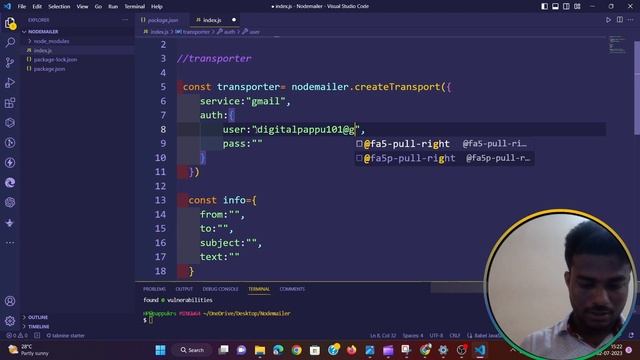The width and height of the screenshot is (640, 360).
Task: Click the Windows taskbar Search box
Action: [193, 350]
